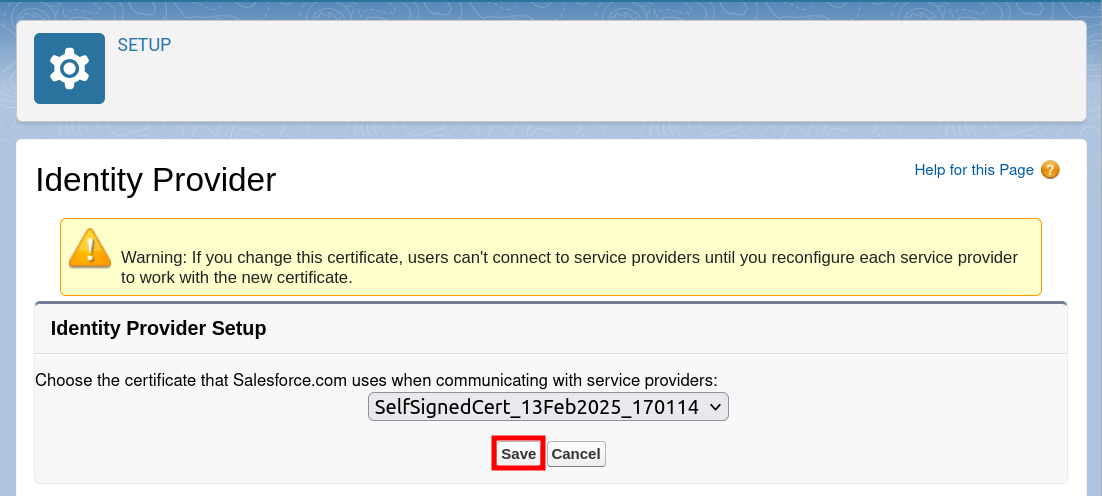Screen dimensions: 1102x496
Task: Click the 'Choose the certificate' label text
Action: tap(376, 380)
